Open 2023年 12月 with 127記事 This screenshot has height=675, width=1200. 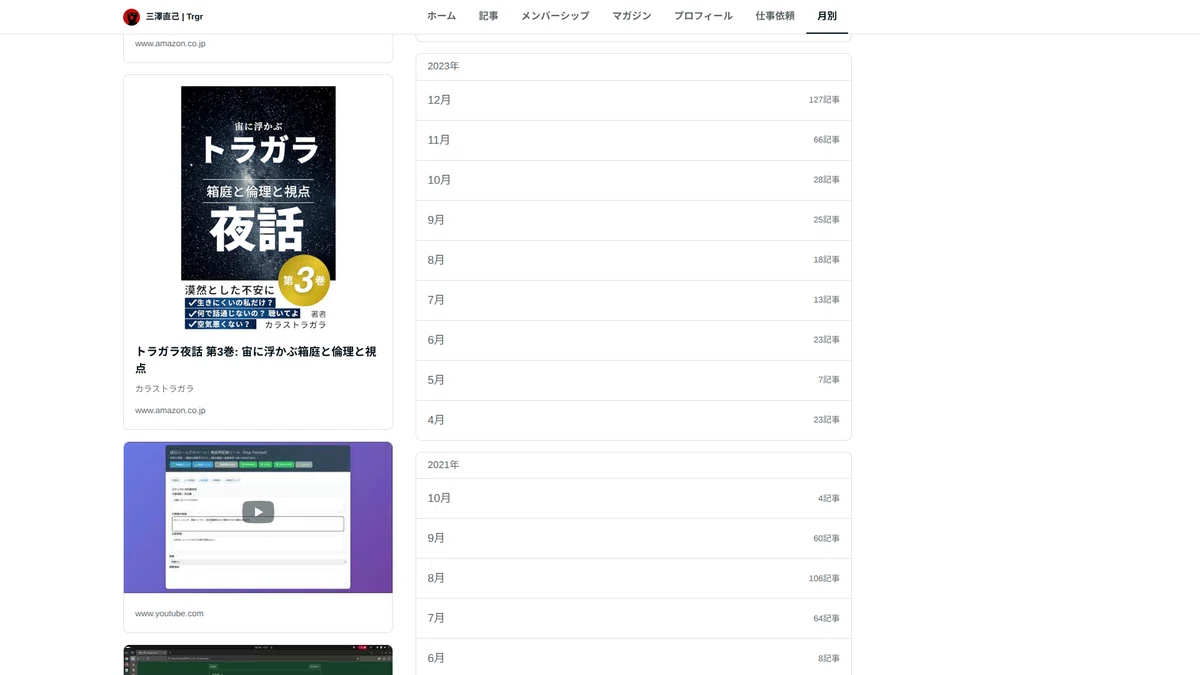tap(633, 100)
